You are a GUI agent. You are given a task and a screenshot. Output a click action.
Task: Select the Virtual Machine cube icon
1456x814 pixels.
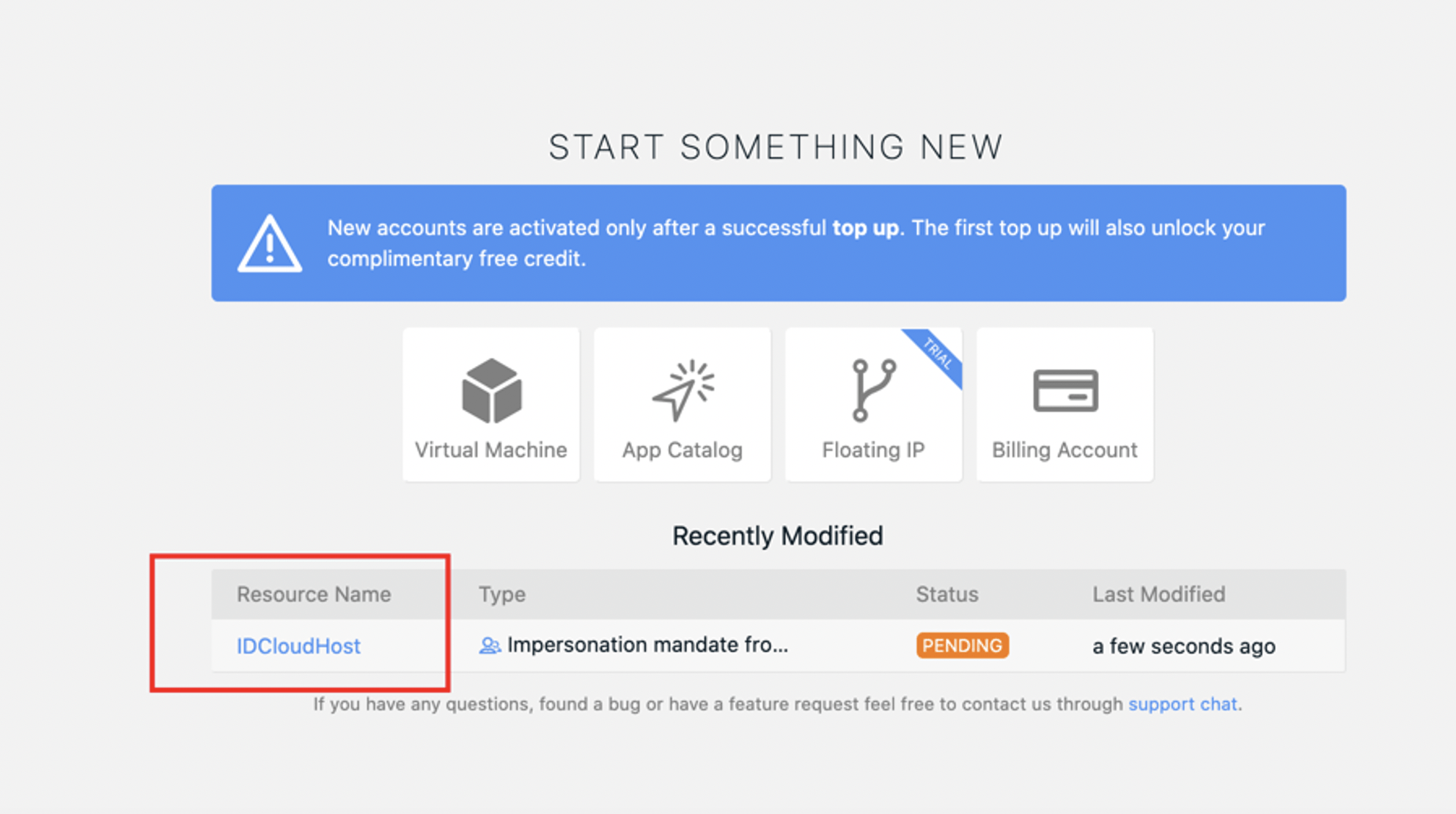pyautogui.click(x=490, y=390)
